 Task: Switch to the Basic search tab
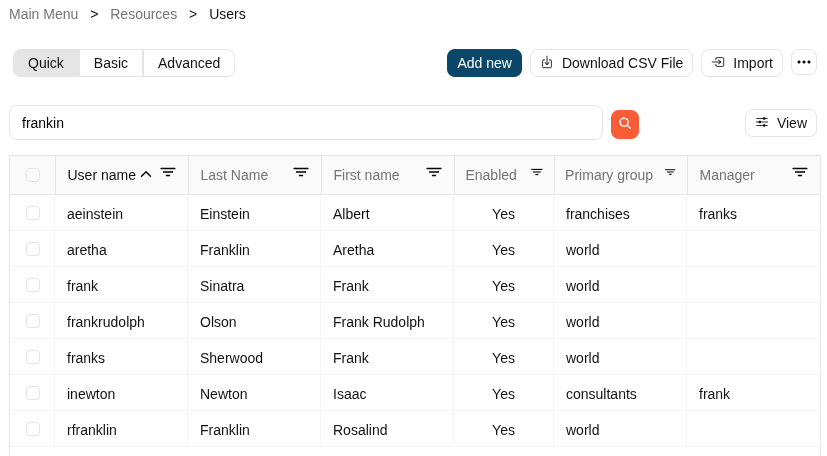[x=111, y=63]
